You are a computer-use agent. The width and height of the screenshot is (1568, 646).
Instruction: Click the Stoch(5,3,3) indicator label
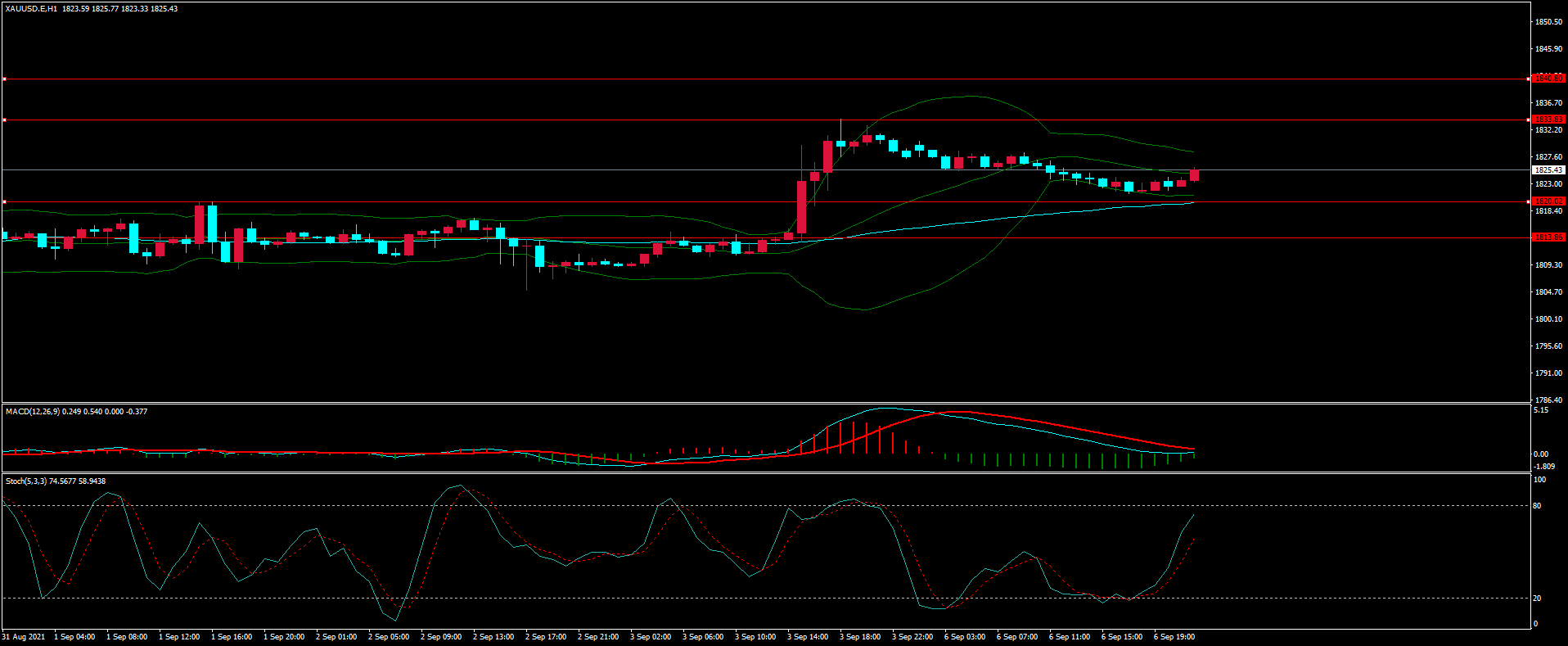tap(26, 481)
